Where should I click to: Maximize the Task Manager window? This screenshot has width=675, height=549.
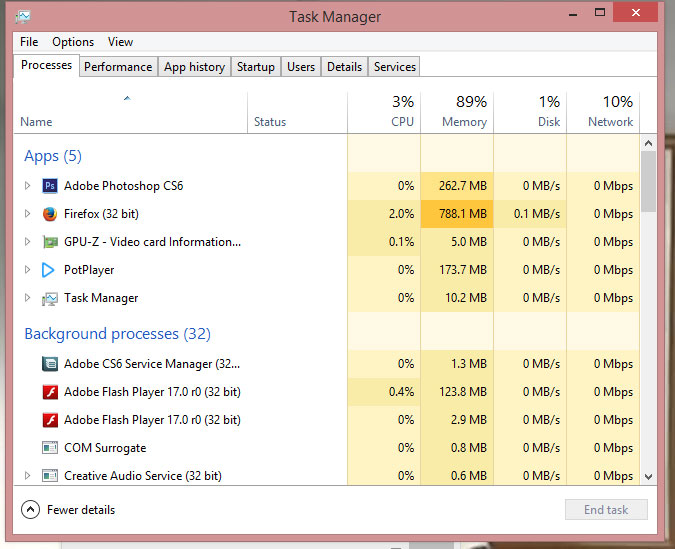[600, 13]
